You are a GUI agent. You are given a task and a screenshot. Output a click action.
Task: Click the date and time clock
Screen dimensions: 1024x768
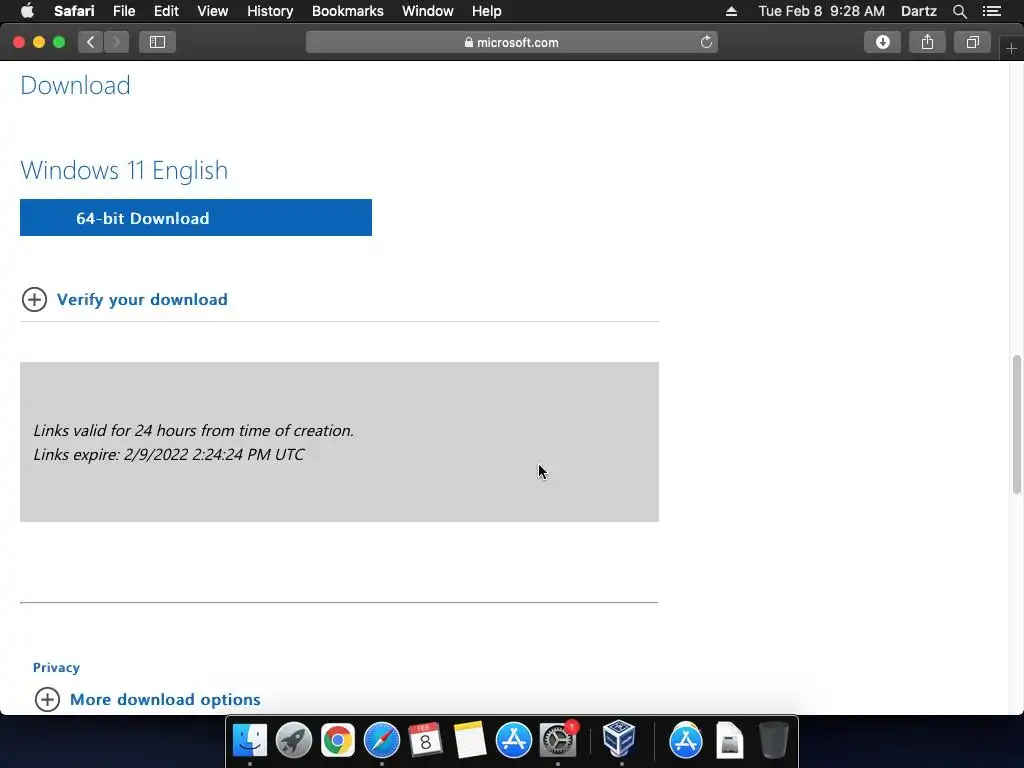click(x=822, y=11)
